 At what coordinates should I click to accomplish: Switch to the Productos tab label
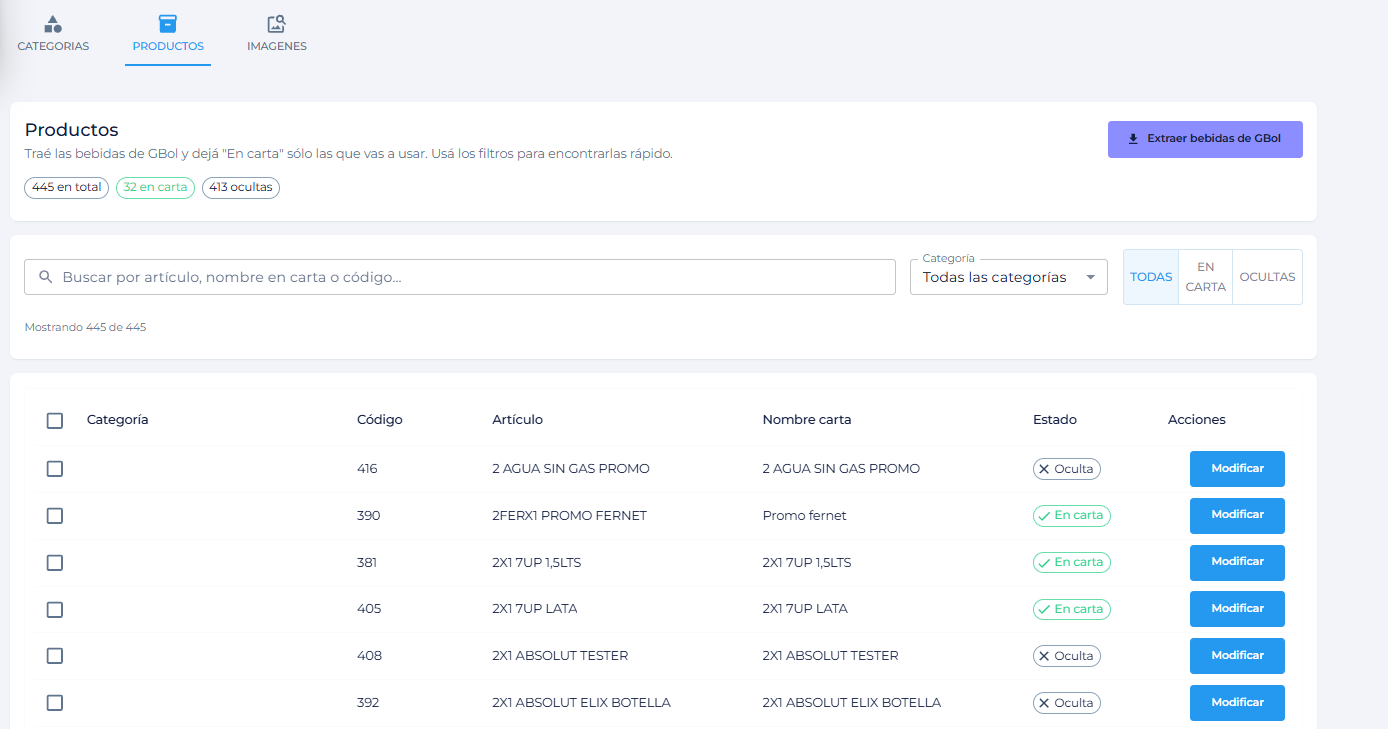click(168, 46)
